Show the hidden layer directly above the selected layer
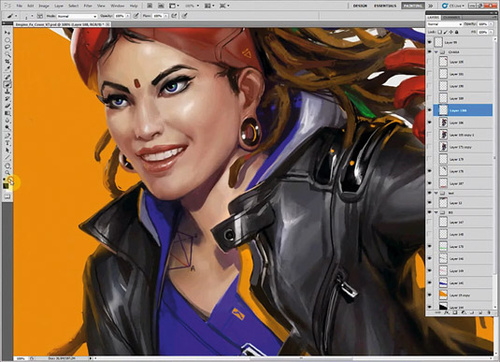This screenshot has height=362, width=500. point(430,98)
